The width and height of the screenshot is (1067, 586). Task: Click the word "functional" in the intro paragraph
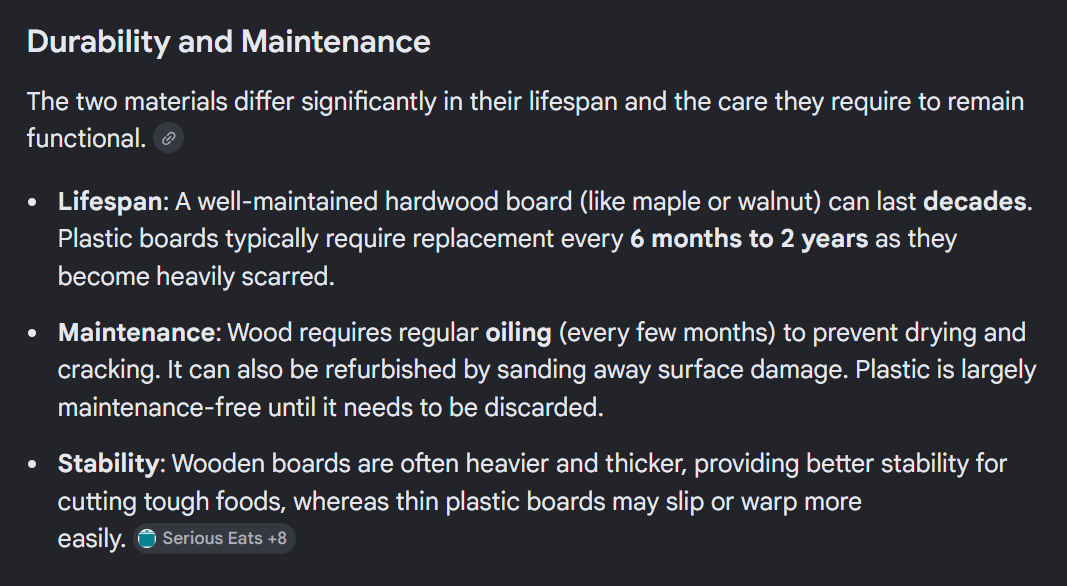click(84, 138)
